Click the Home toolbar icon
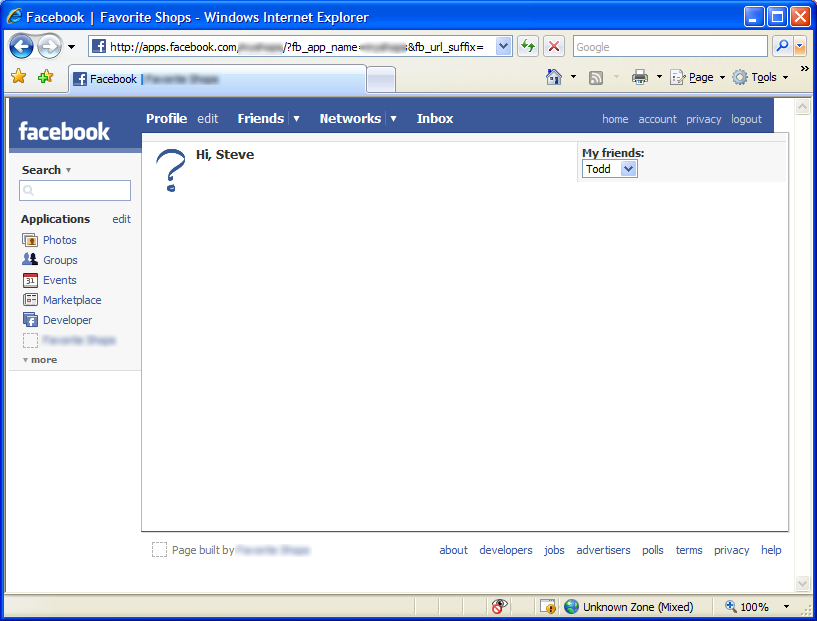This screenshot has height=621, width=817. pos(553,77)
